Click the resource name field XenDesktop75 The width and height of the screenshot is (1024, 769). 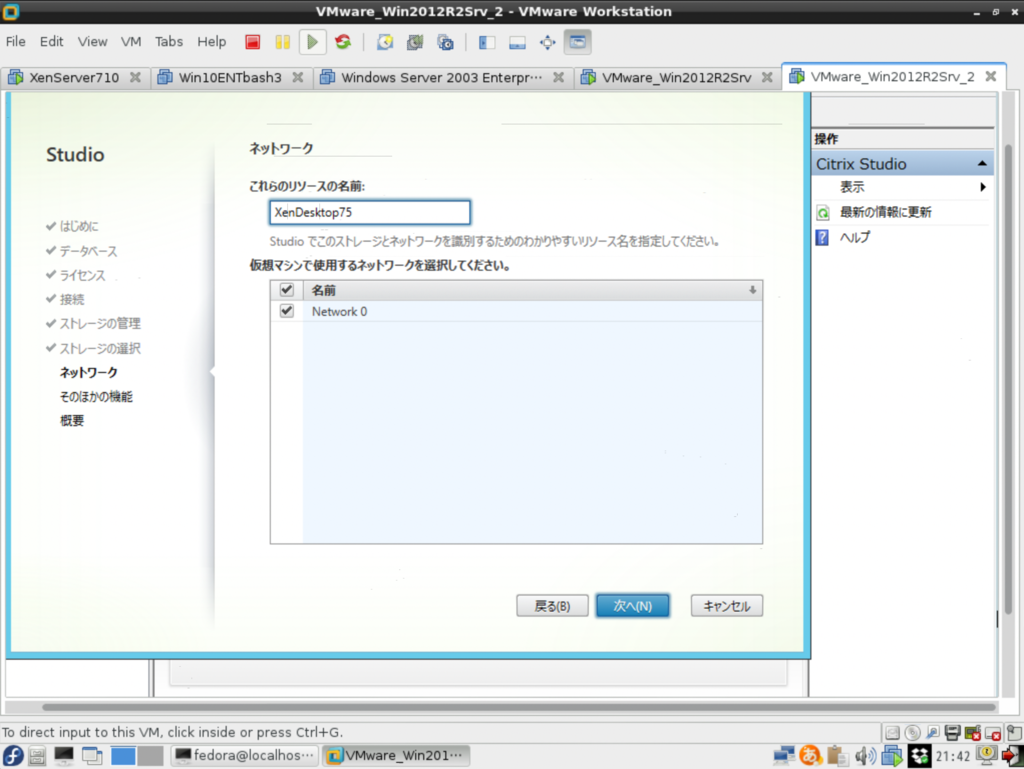click(x=370, y=212)
